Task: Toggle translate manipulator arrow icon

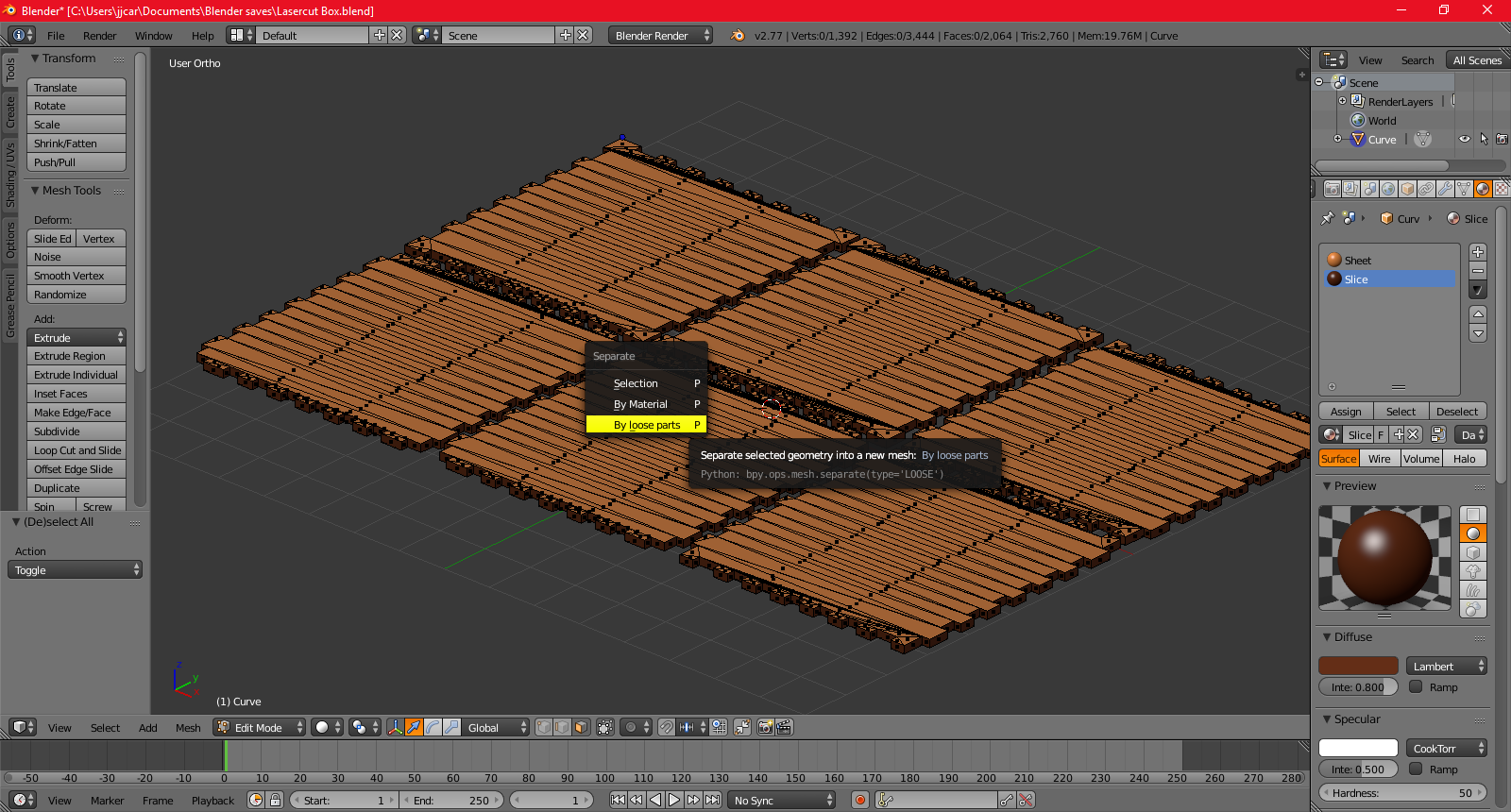Action: pyautogui.click(x=414, y=727)
